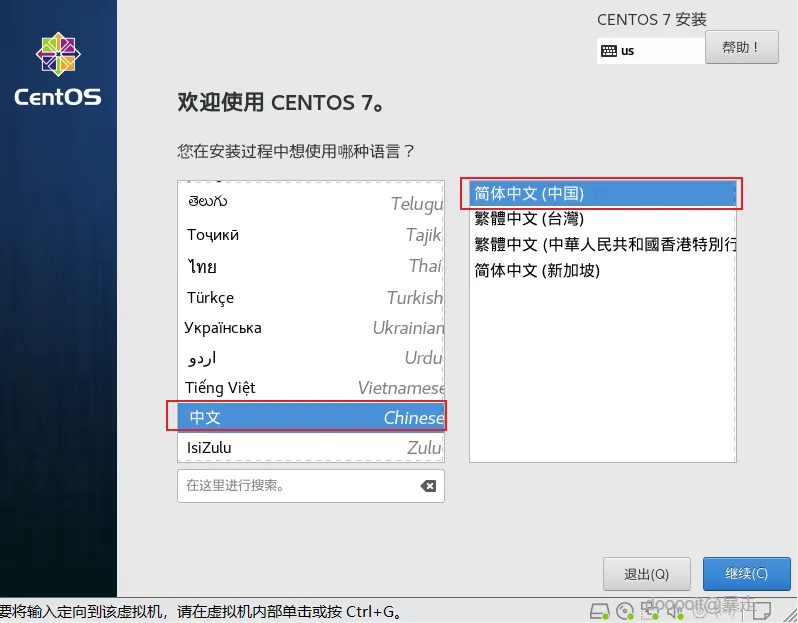Clear the search box with the backspace icon

pyautogui.click(x=428, y=486)
